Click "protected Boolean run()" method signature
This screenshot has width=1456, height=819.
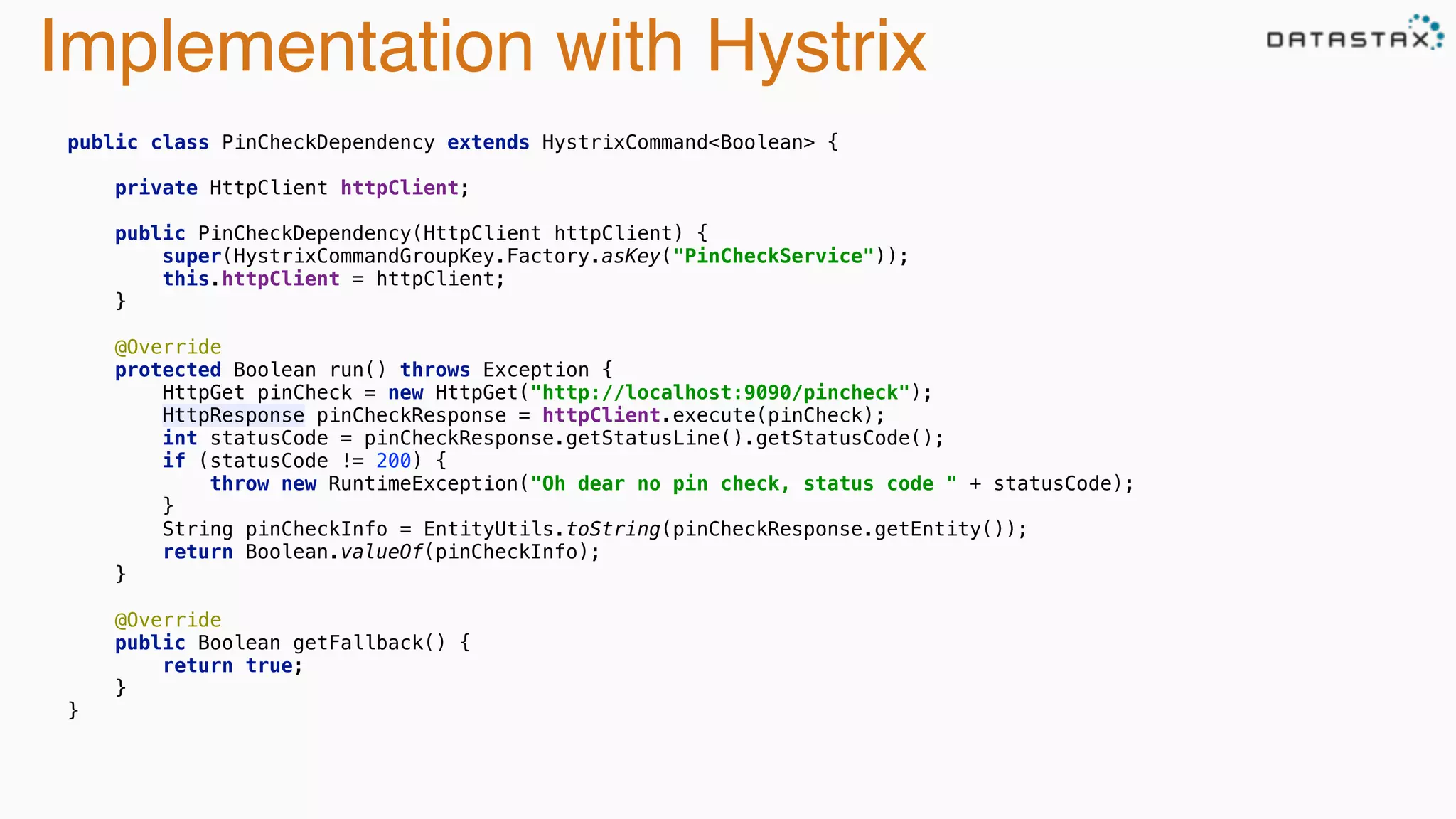tap(251, 370)
